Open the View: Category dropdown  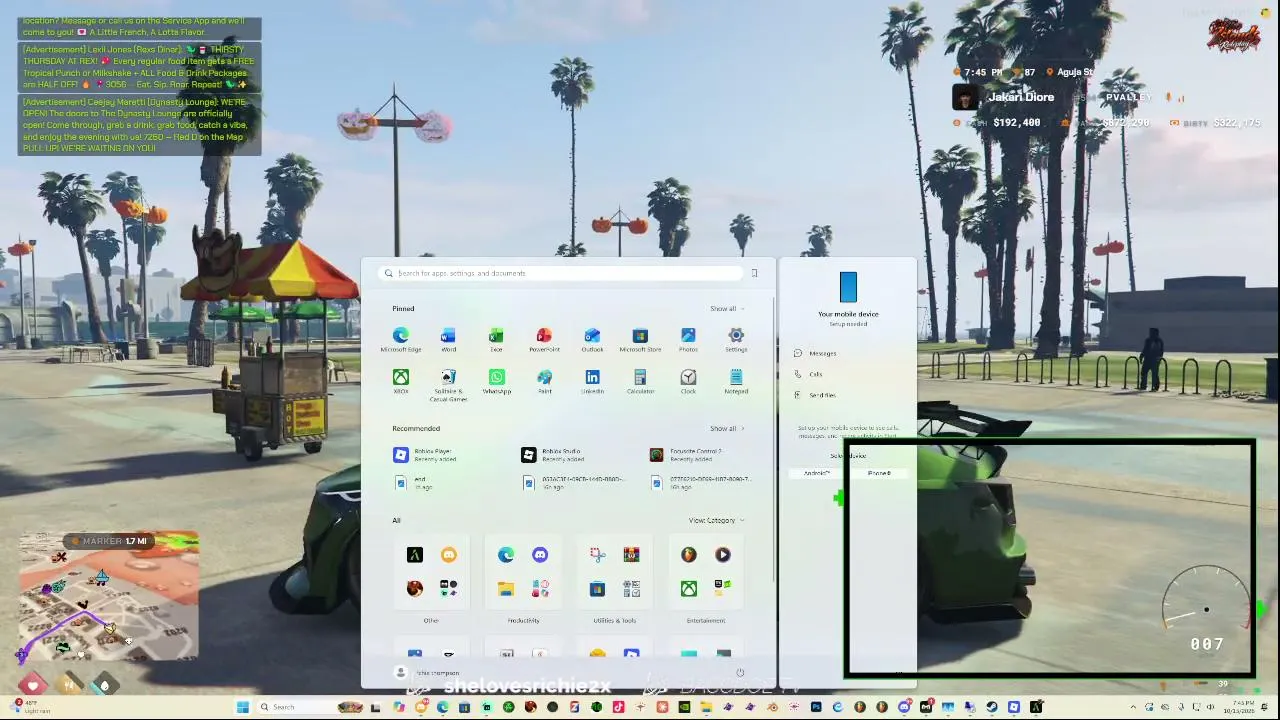pyautogui.click(x=716, y=521)
